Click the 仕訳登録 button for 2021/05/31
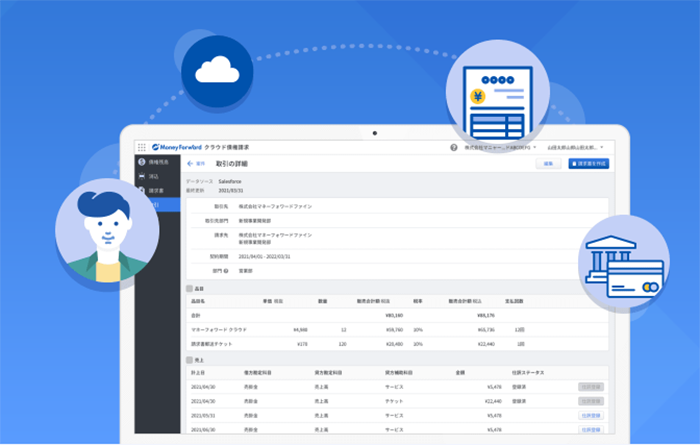Image resolution: width=700 pixels, height=445 pixels. [x=592, y=414]
